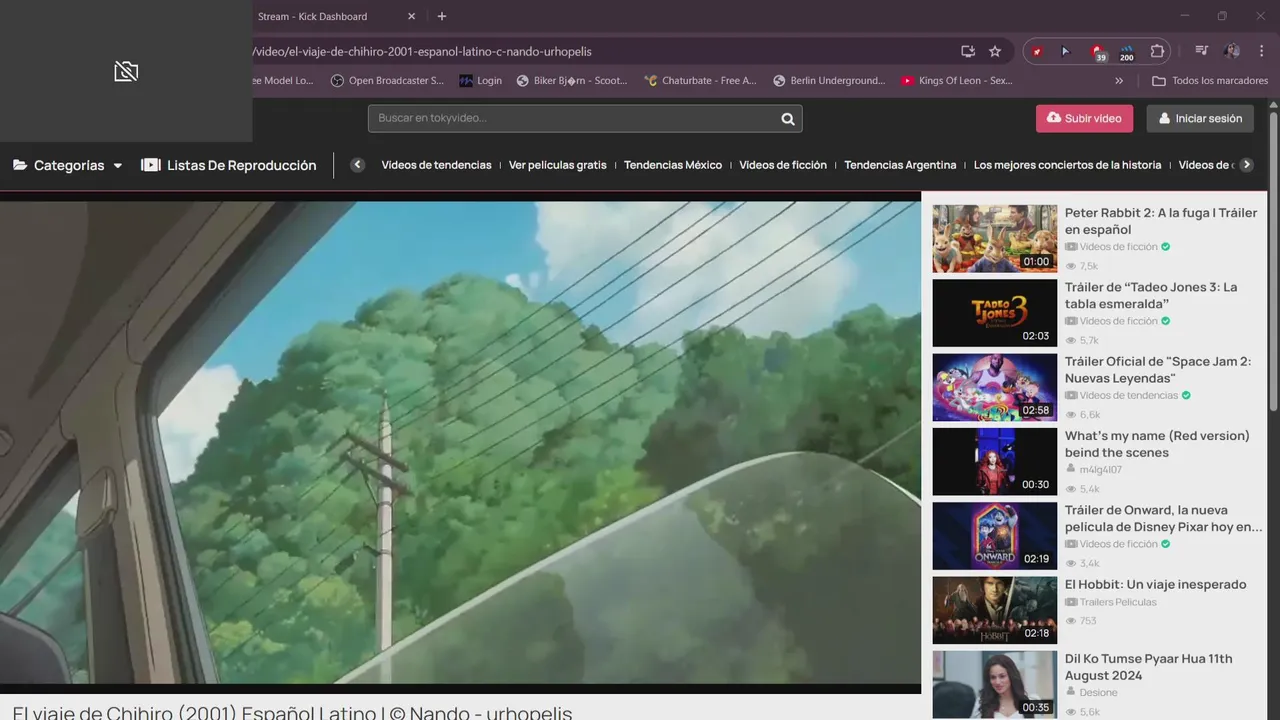
Task: Click the Subir video button
Action: tap(1084, 118)
